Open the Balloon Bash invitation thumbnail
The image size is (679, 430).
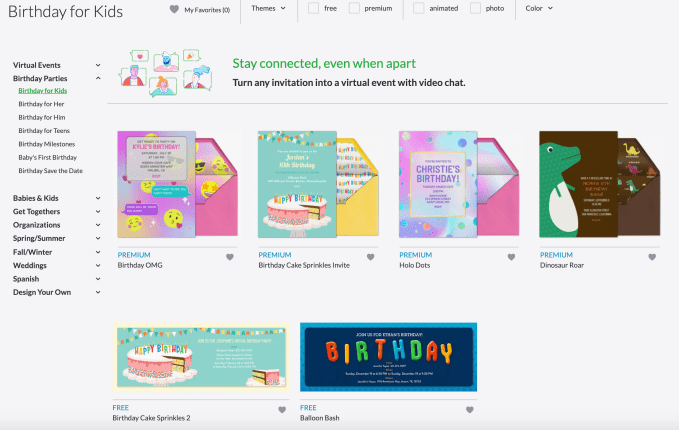click(388, 357)
